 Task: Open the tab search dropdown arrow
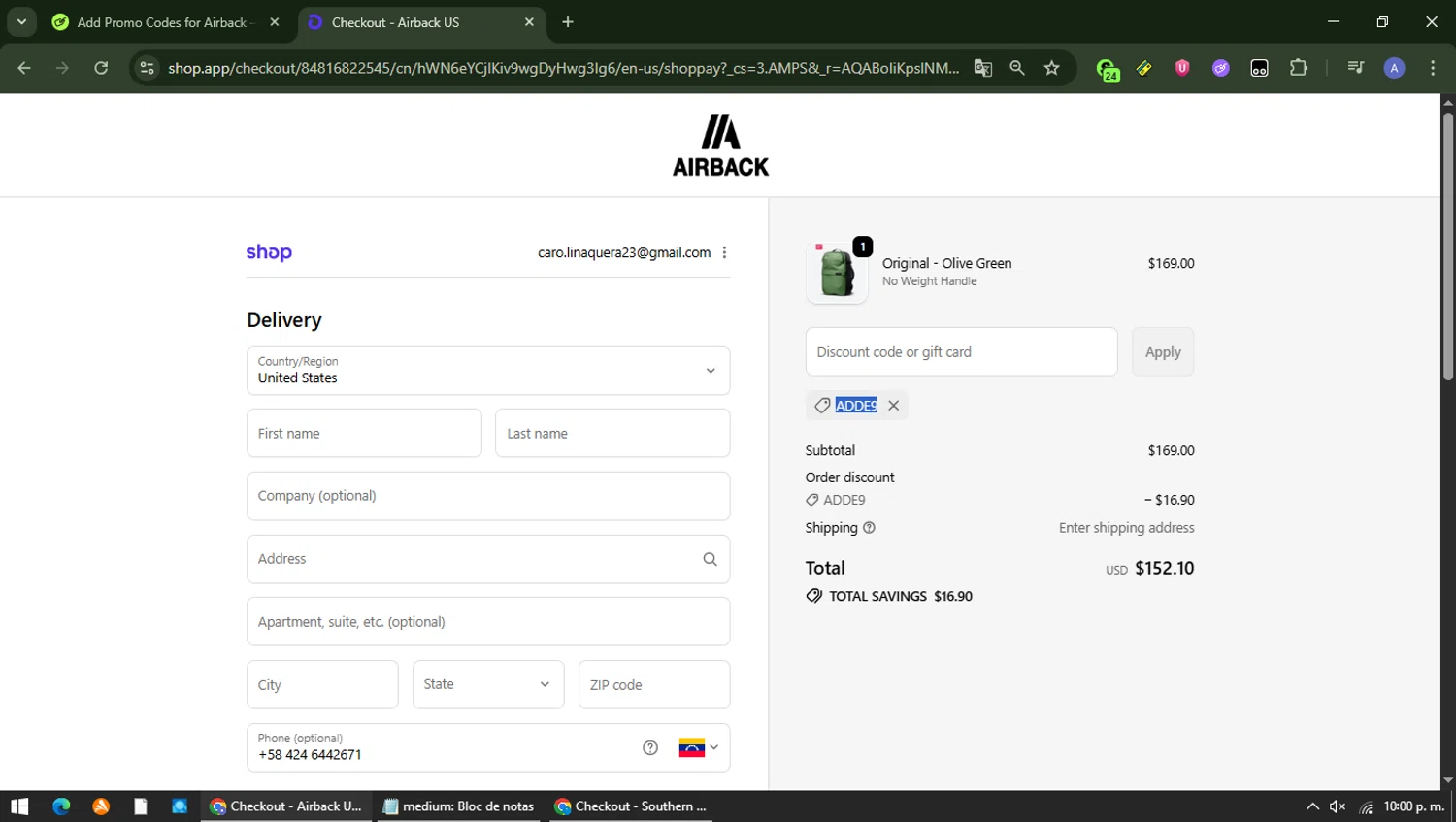click(21, 21)
